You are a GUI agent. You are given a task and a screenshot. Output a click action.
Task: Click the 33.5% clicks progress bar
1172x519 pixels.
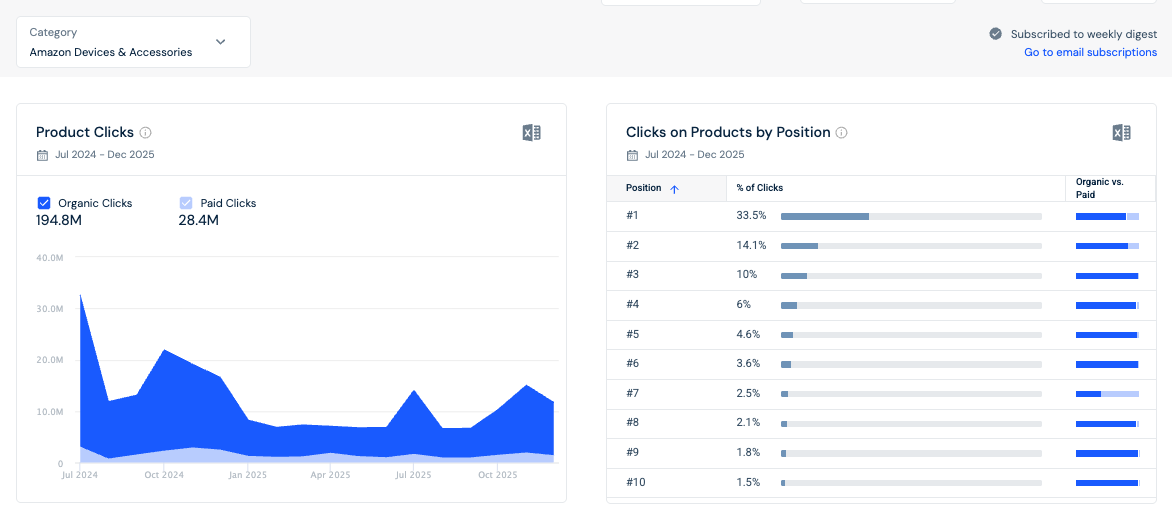[911, 216]
